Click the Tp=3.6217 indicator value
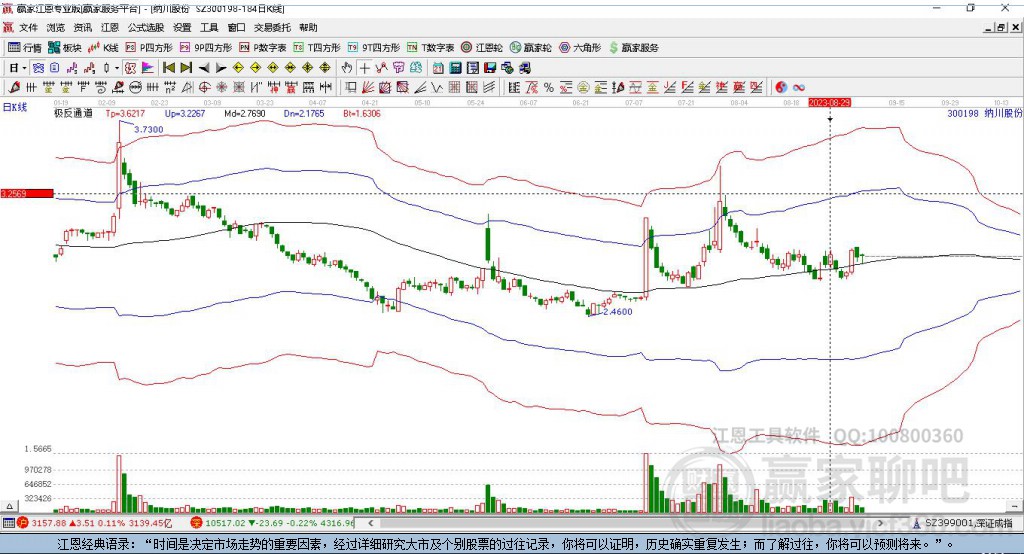 click(125, 113)
